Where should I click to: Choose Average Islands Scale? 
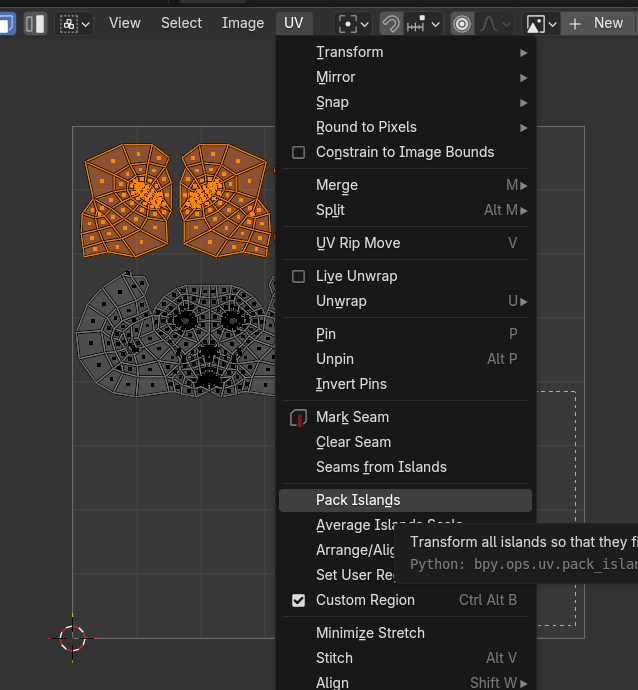tap(357, 525)
